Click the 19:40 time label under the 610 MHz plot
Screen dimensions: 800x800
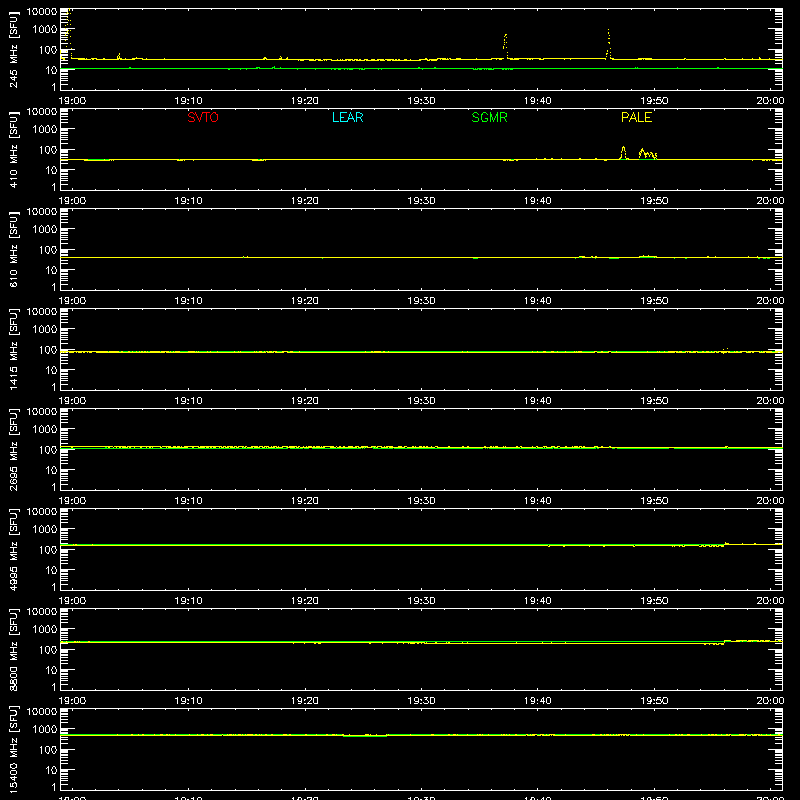537,301
